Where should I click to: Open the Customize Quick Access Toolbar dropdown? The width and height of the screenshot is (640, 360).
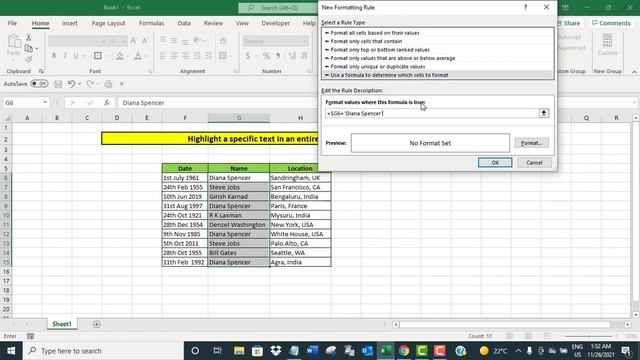click(x=122, y=84)
